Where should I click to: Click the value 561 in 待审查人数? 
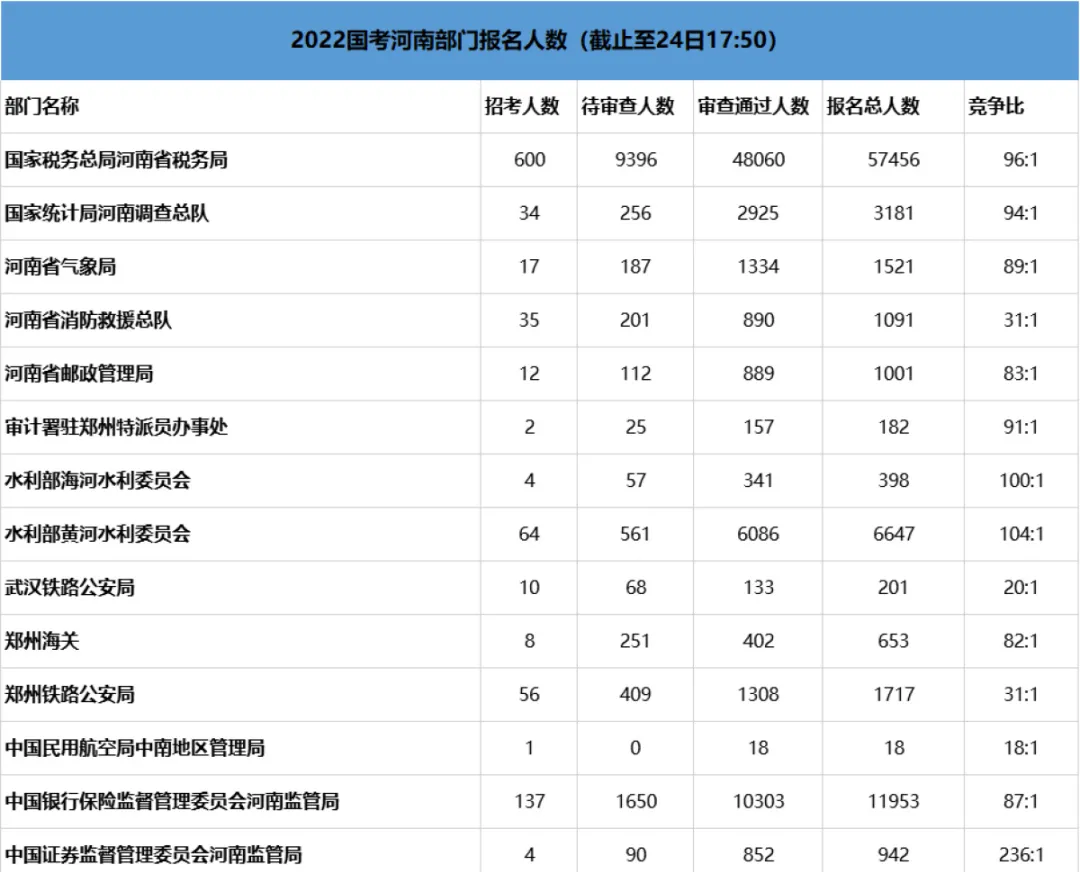(635, 534)
